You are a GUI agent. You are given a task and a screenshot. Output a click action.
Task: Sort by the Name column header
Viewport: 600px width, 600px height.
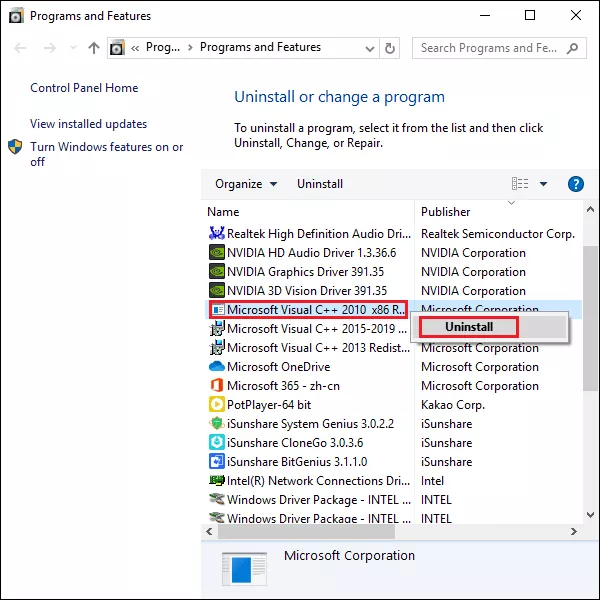coord(223,212)
